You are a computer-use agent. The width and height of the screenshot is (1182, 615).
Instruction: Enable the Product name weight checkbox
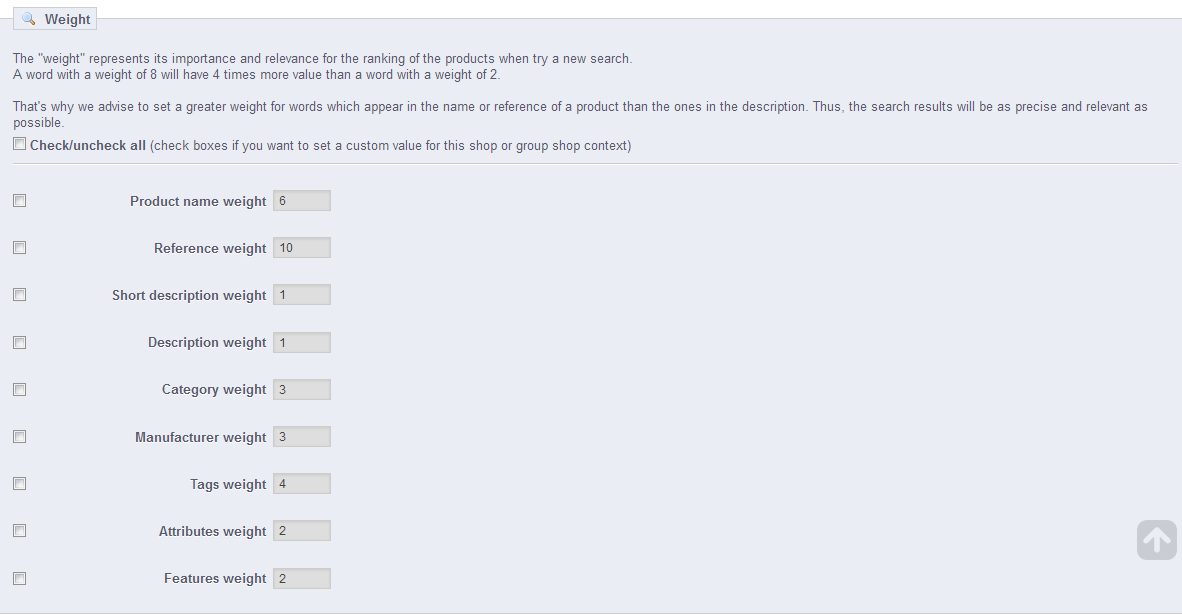click(x=20, y=201)
